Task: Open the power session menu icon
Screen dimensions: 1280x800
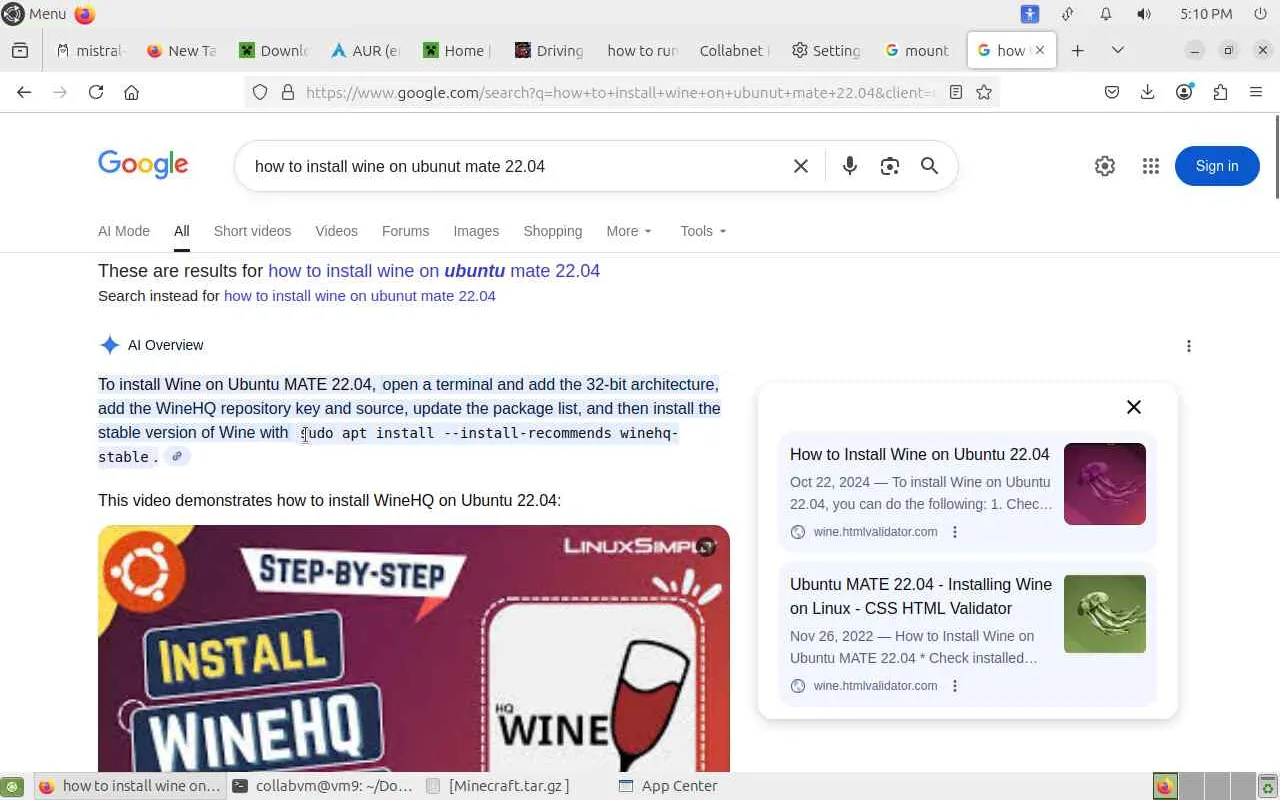Action: (1260, 14)
